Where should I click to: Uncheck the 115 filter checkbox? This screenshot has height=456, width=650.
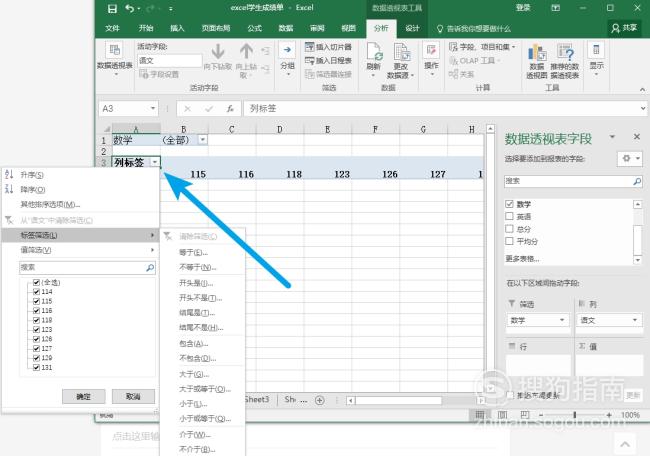point(36,301)
